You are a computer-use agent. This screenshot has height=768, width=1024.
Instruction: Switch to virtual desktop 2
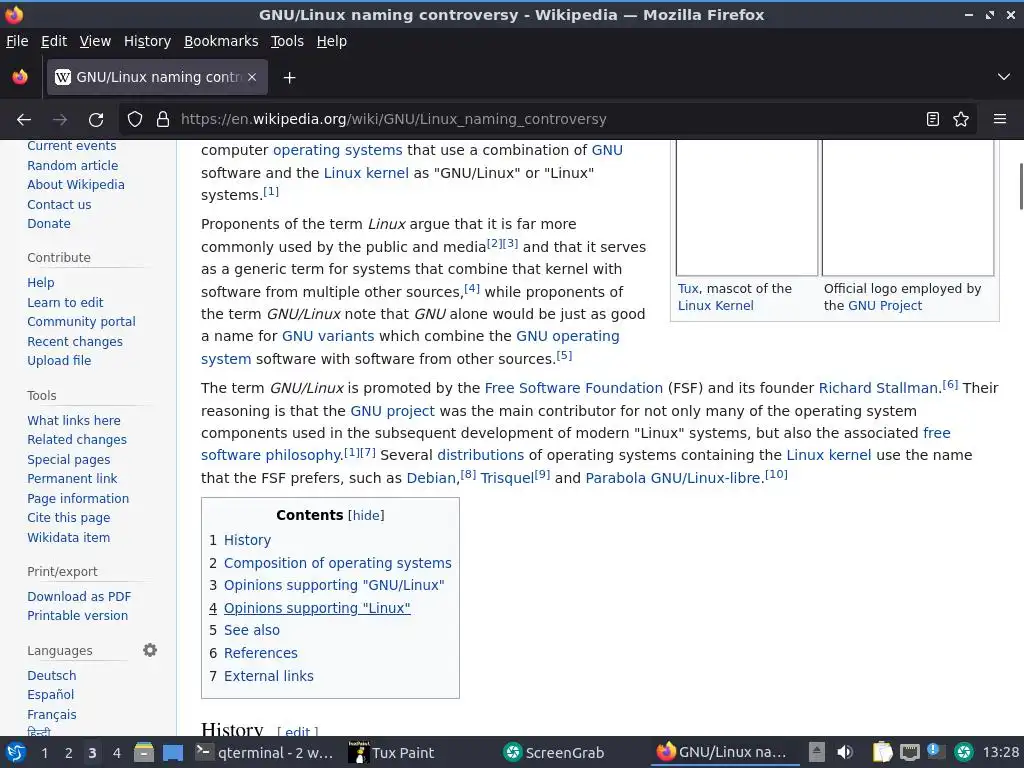click(69, 753)
